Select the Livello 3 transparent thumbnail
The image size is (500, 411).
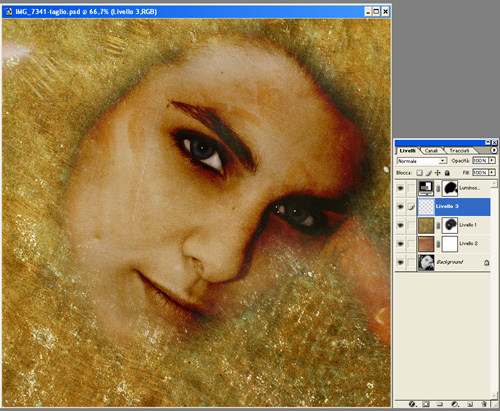(x=426, y=207)
